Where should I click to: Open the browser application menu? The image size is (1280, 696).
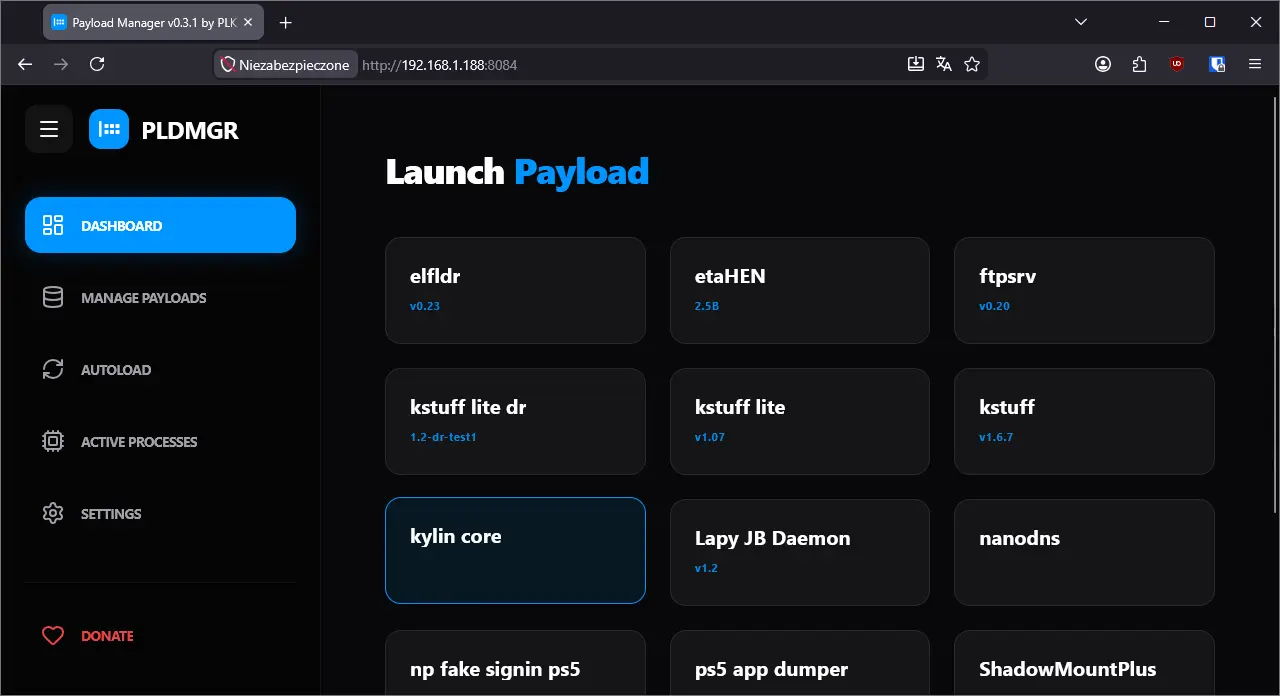pyautogui.click(x=1255, y=64)
